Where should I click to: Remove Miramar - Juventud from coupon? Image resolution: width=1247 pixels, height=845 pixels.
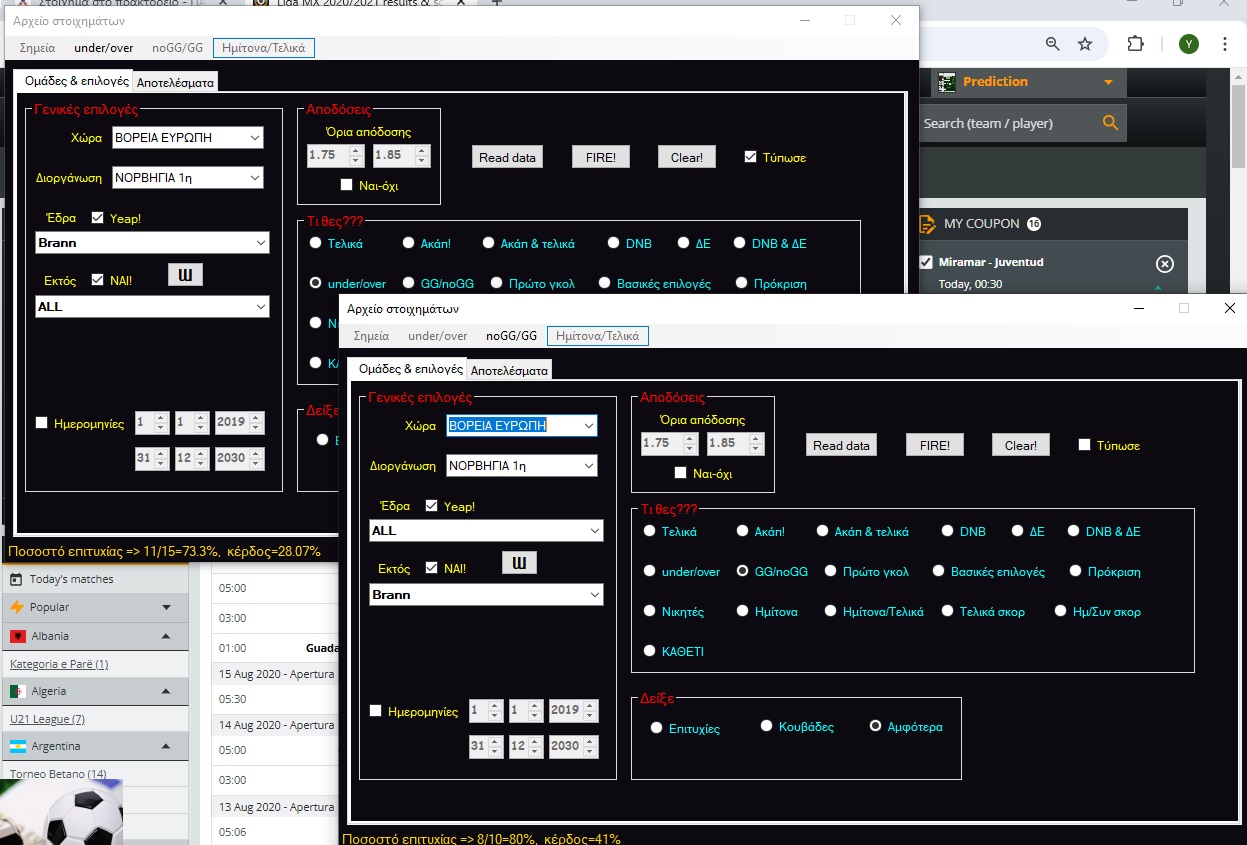pyautogui.click(x=1164, y=264)
